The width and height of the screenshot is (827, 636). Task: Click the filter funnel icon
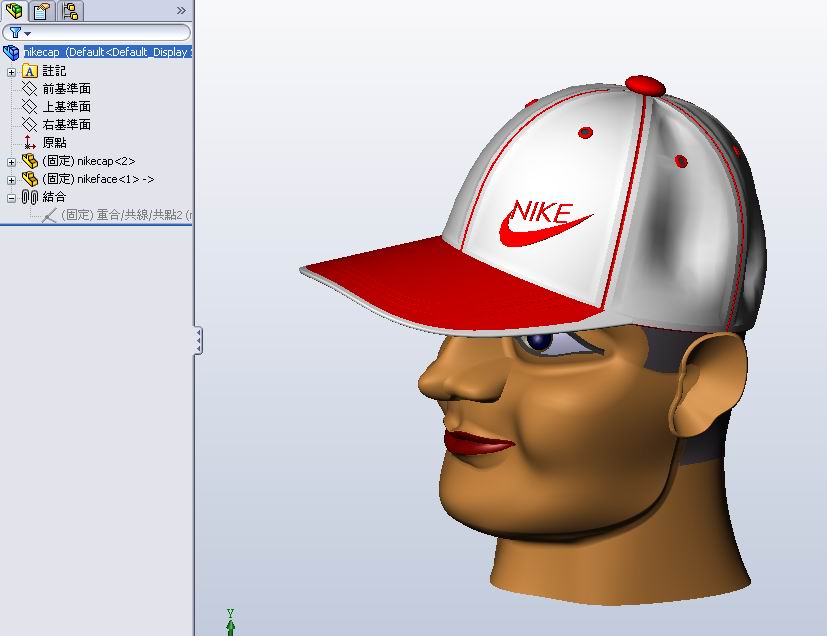15,33
